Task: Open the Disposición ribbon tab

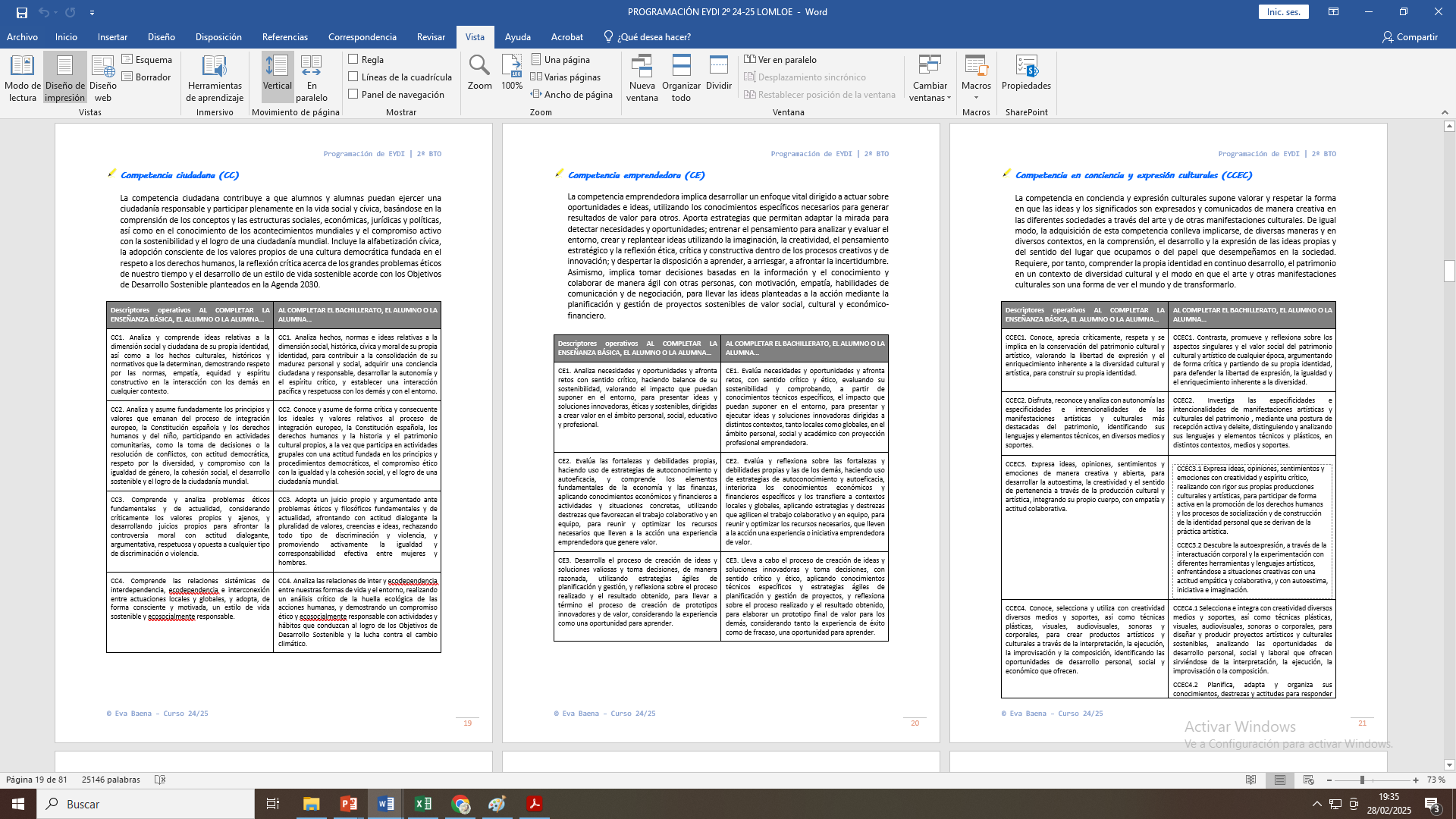Action: [218, 36]
